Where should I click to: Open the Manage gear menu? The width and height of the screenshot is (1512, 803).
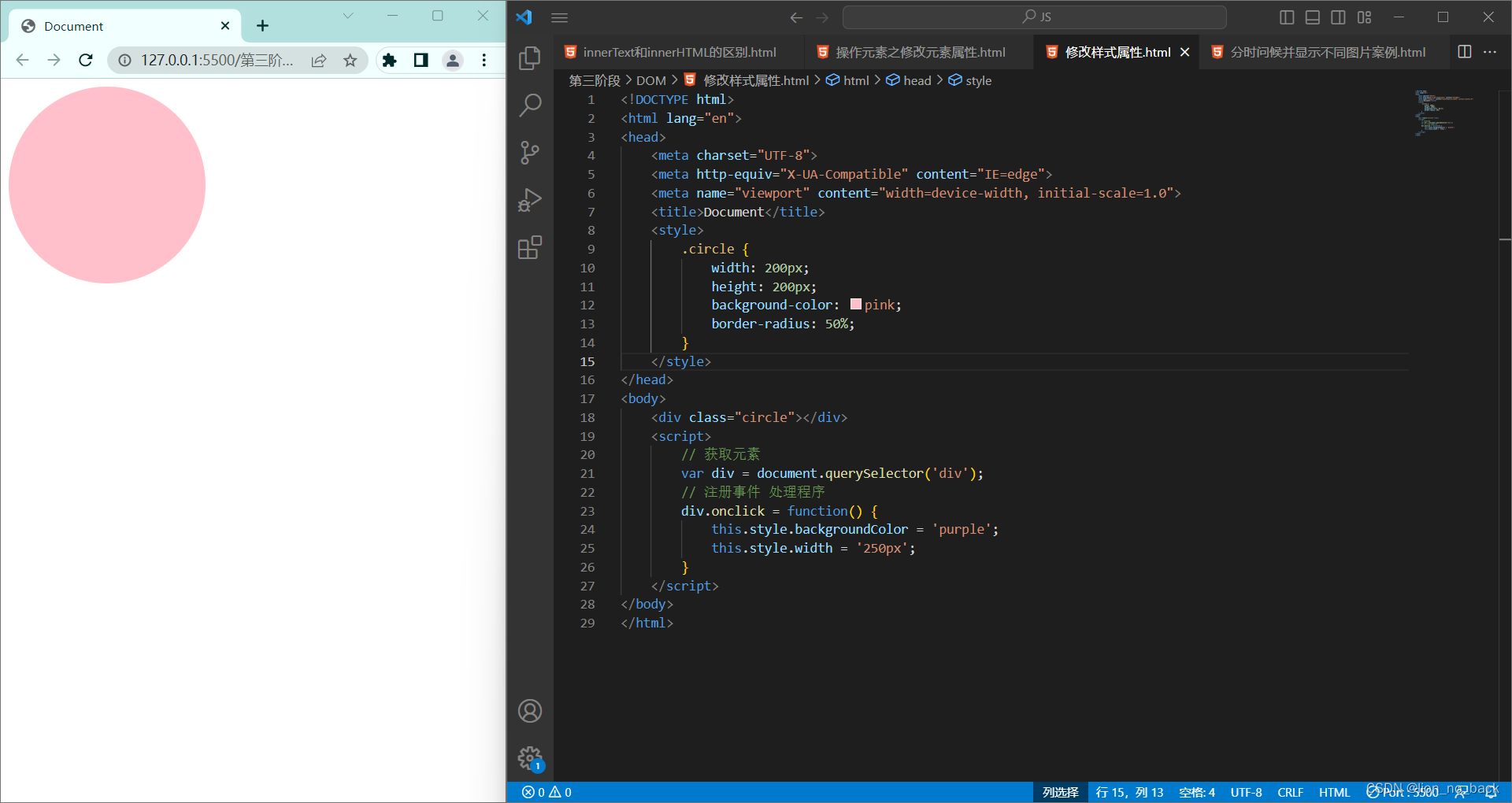[530, 758]
